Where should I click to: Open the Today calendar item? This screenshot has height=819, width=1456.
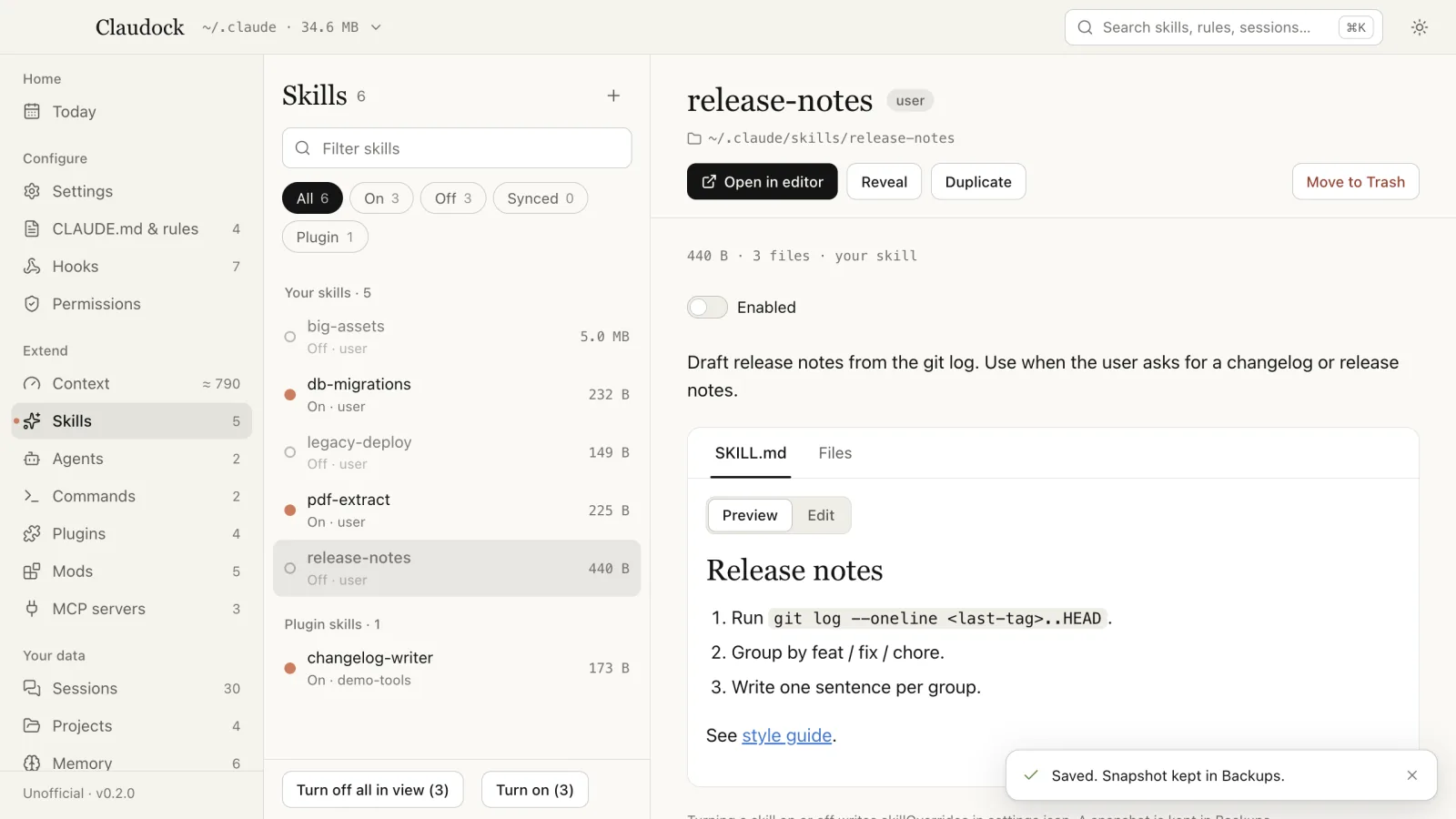[x=131, y=112]
